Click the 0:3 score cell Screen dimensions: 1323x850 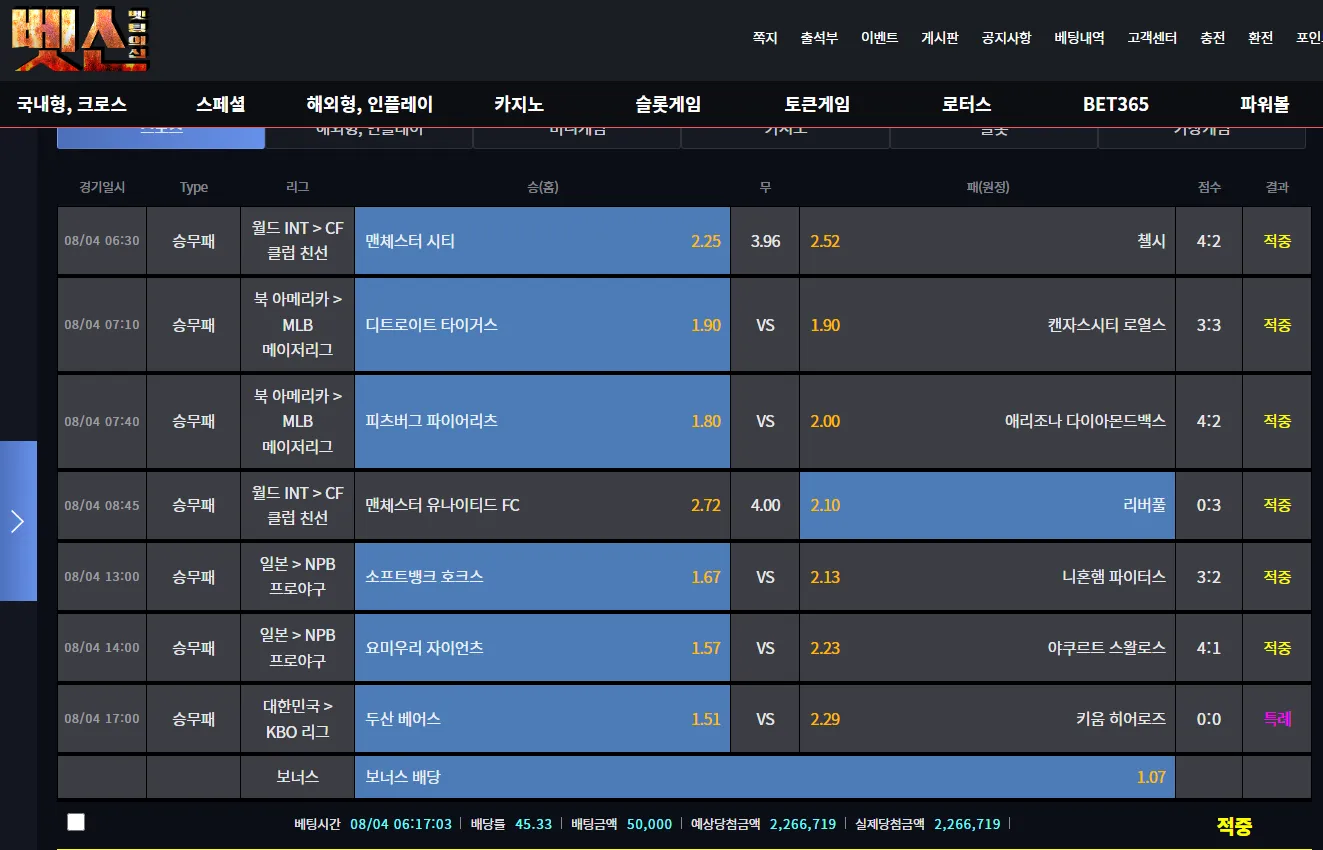point(1209,505)
